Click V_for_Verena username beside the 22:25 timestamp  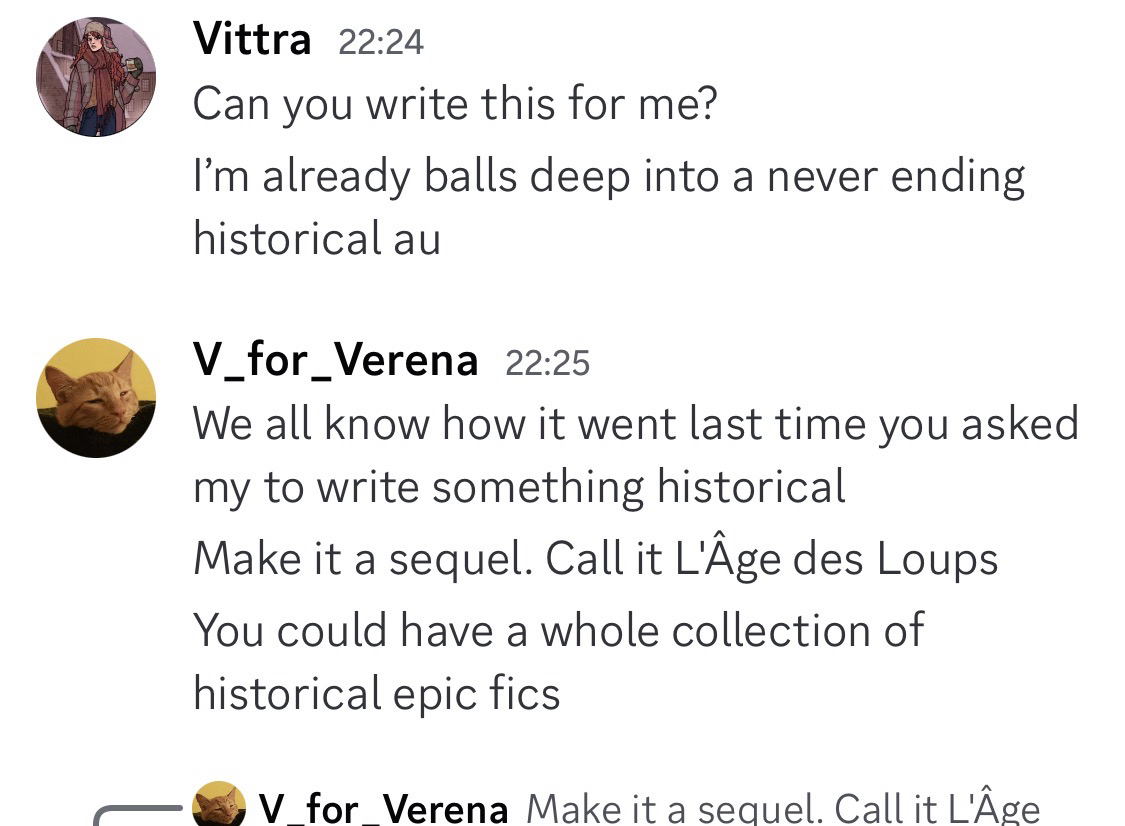[335, 360]
